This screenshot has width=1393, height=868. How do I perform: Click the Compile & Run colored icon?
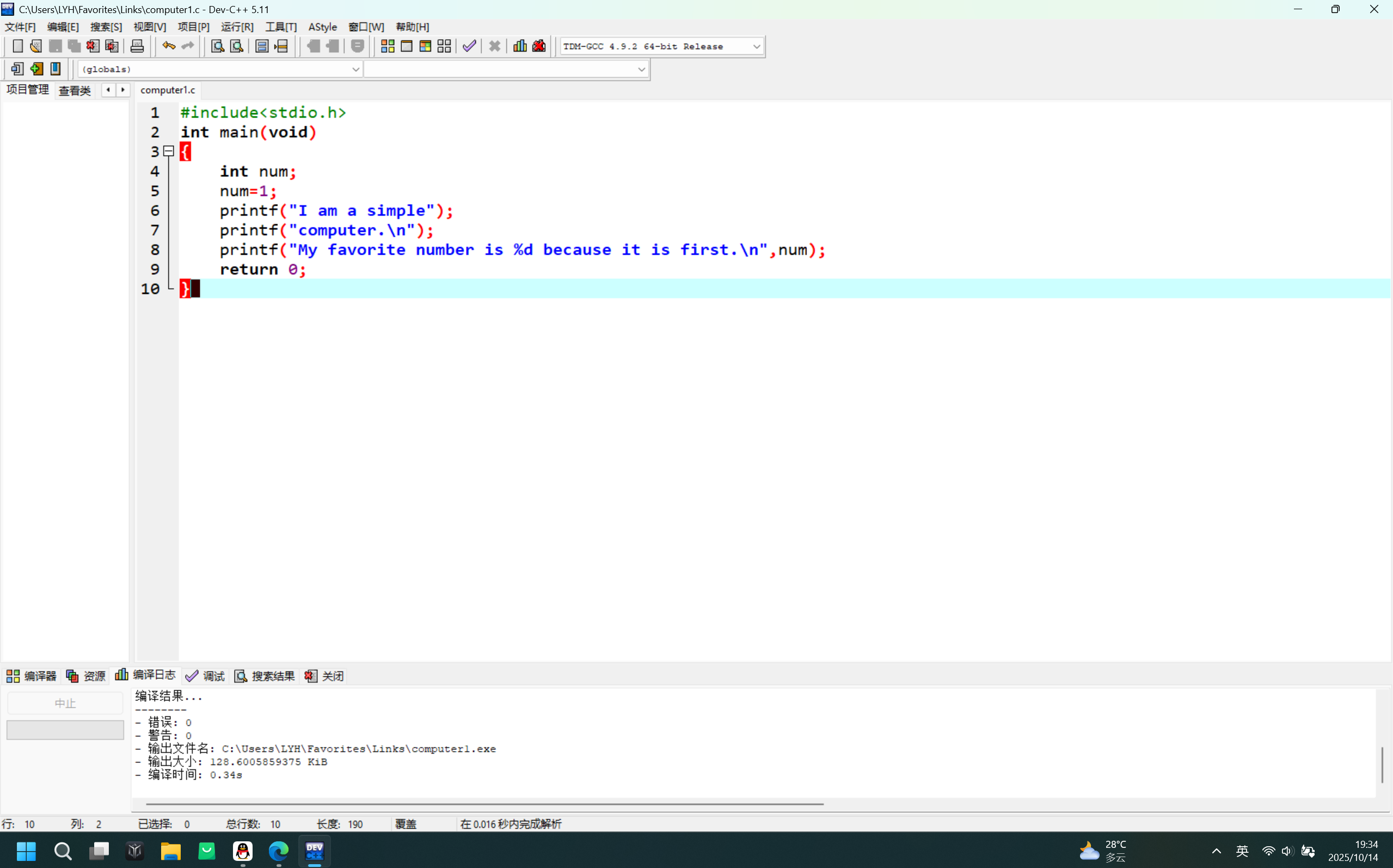pyautogui.click(x=426, y=46)
